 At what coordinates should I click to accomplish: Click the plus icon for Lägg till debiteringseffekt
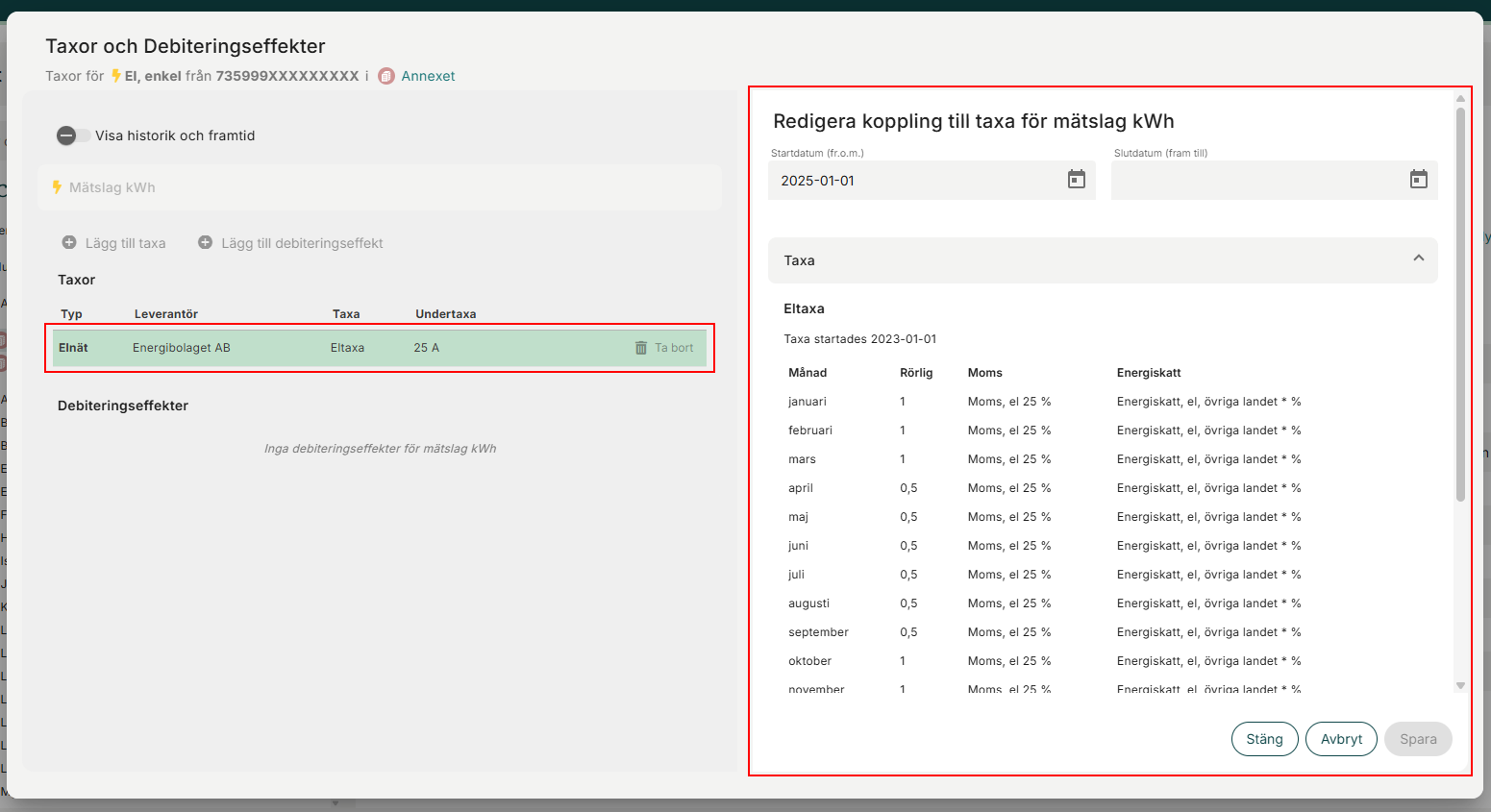pos(205,243)
